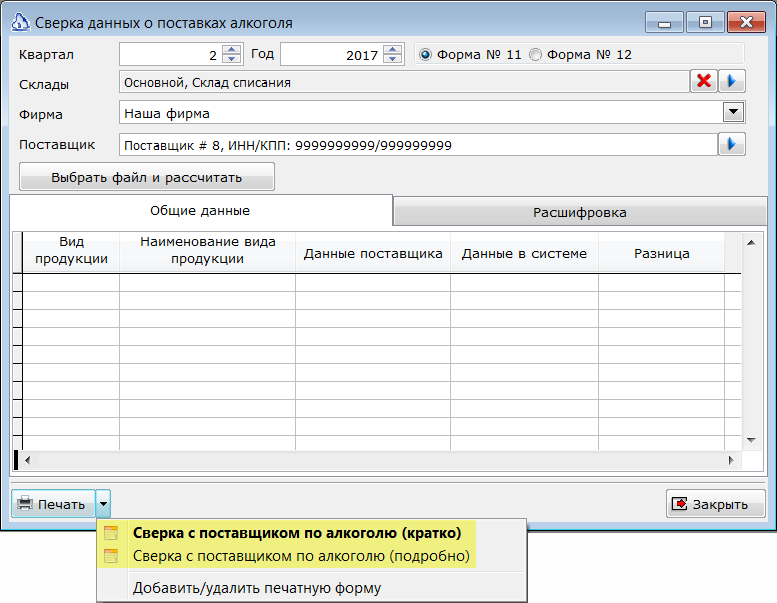777x603 pixels.
Task: Maximize the Сверка данных window
Action: coord(705,23)
